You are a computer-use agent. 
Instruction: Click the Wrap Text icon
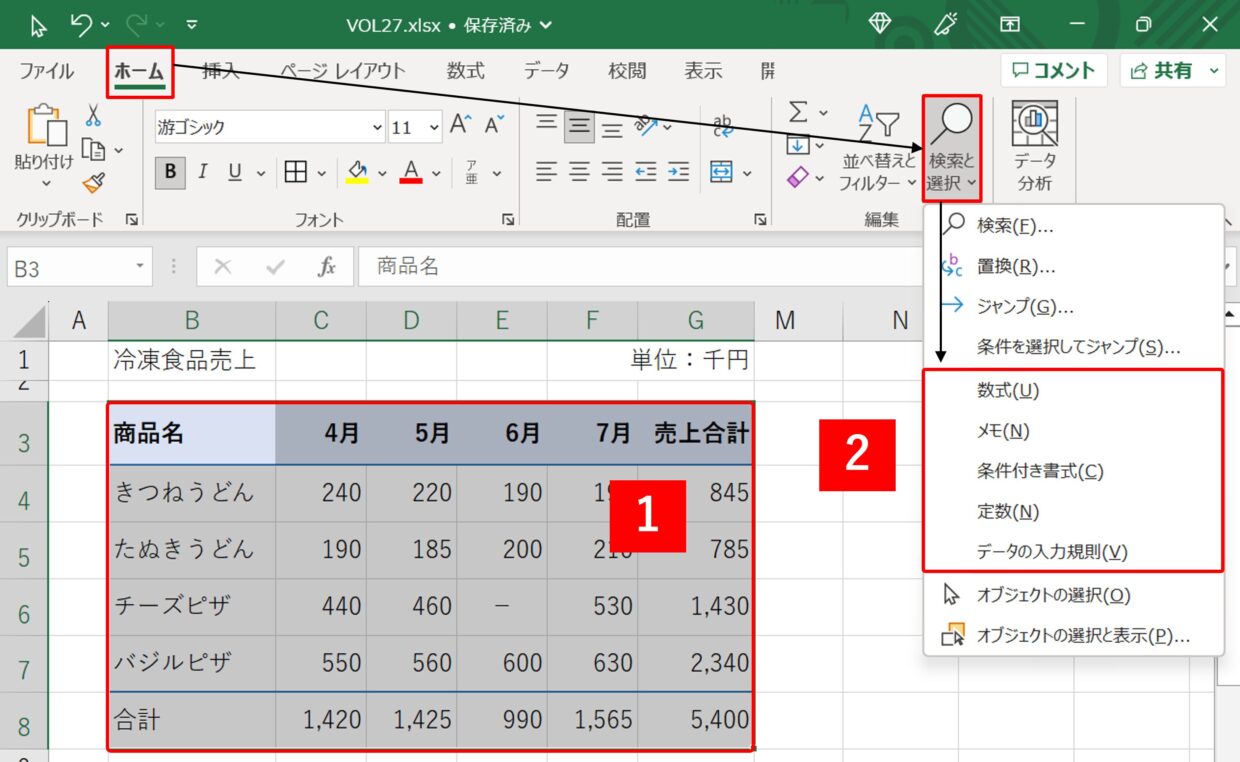722,125
